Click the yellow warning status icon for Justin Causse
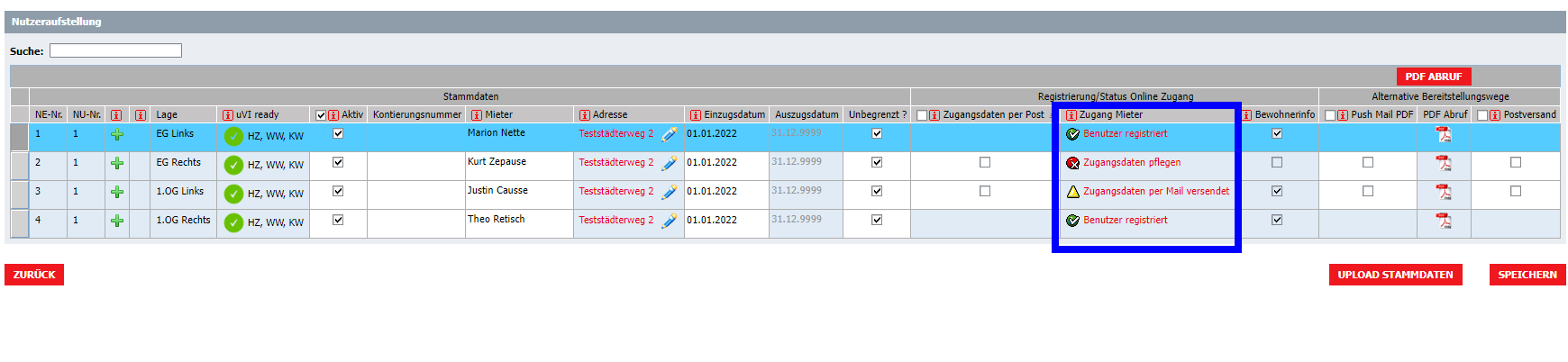Viewport: 1568px width, 362px height. 1072,192
